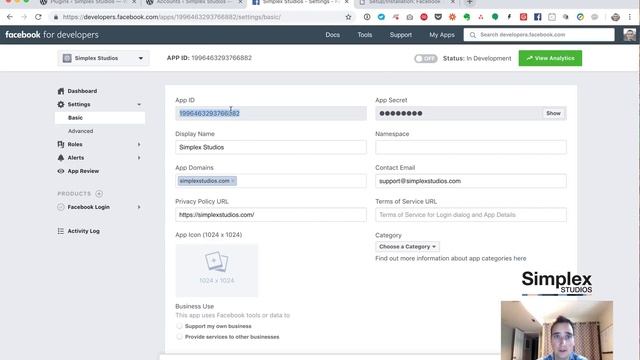The width and height of the screenshot is (640, 360).
Task: Click the Settings gear icon
Action: tap(61, 104)
